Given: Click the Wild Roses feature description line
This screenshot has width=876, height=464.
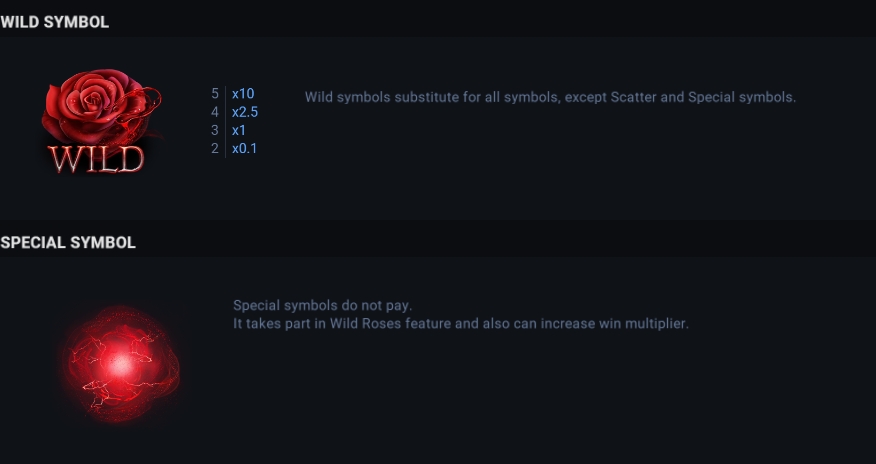Looking at the screenshot, I should coord(461,324).
